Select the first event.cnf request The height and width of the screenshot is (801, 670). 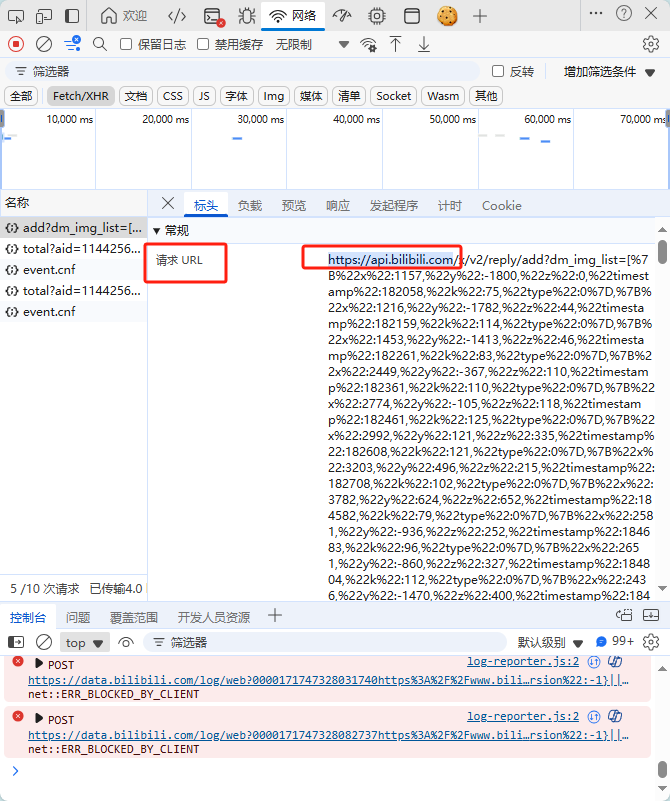click(x=74, y=270)
